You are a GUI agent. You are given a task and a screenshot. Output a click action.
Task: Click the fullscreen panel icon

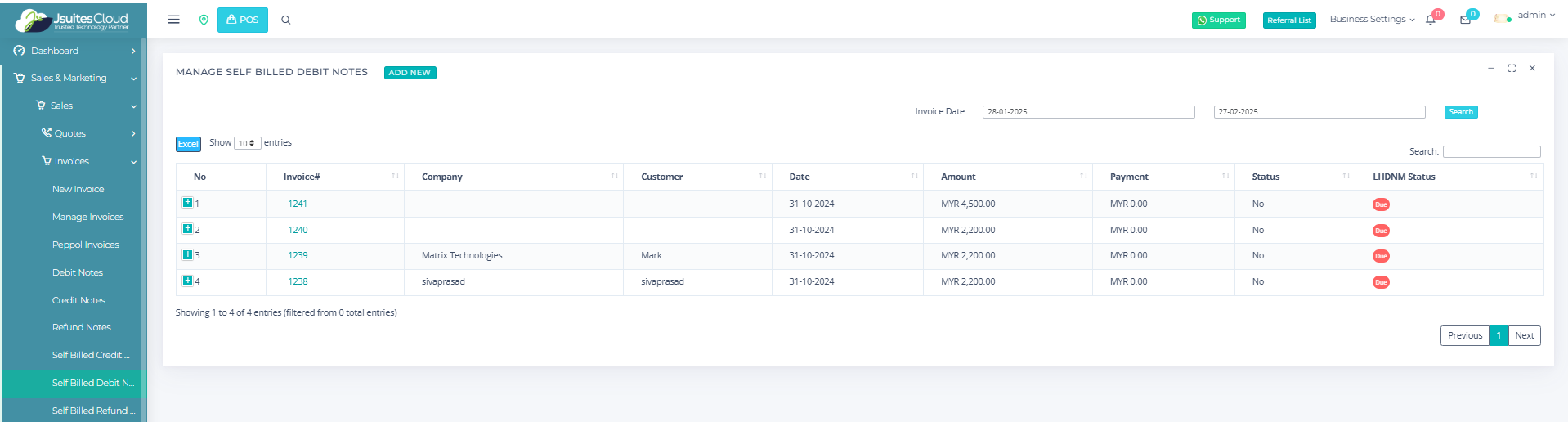[1512, 69]
